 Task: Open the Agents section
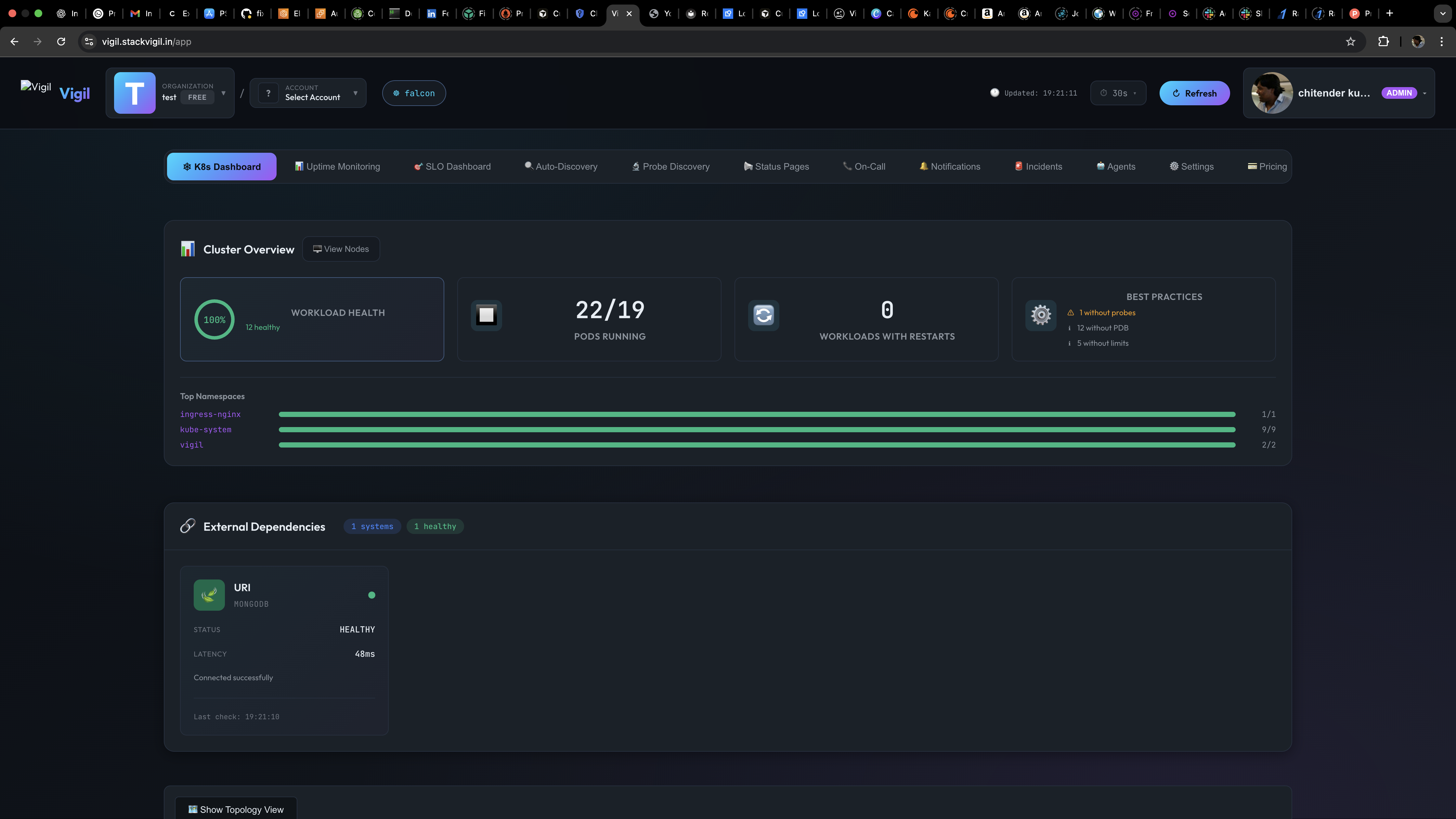[1115, 166]
